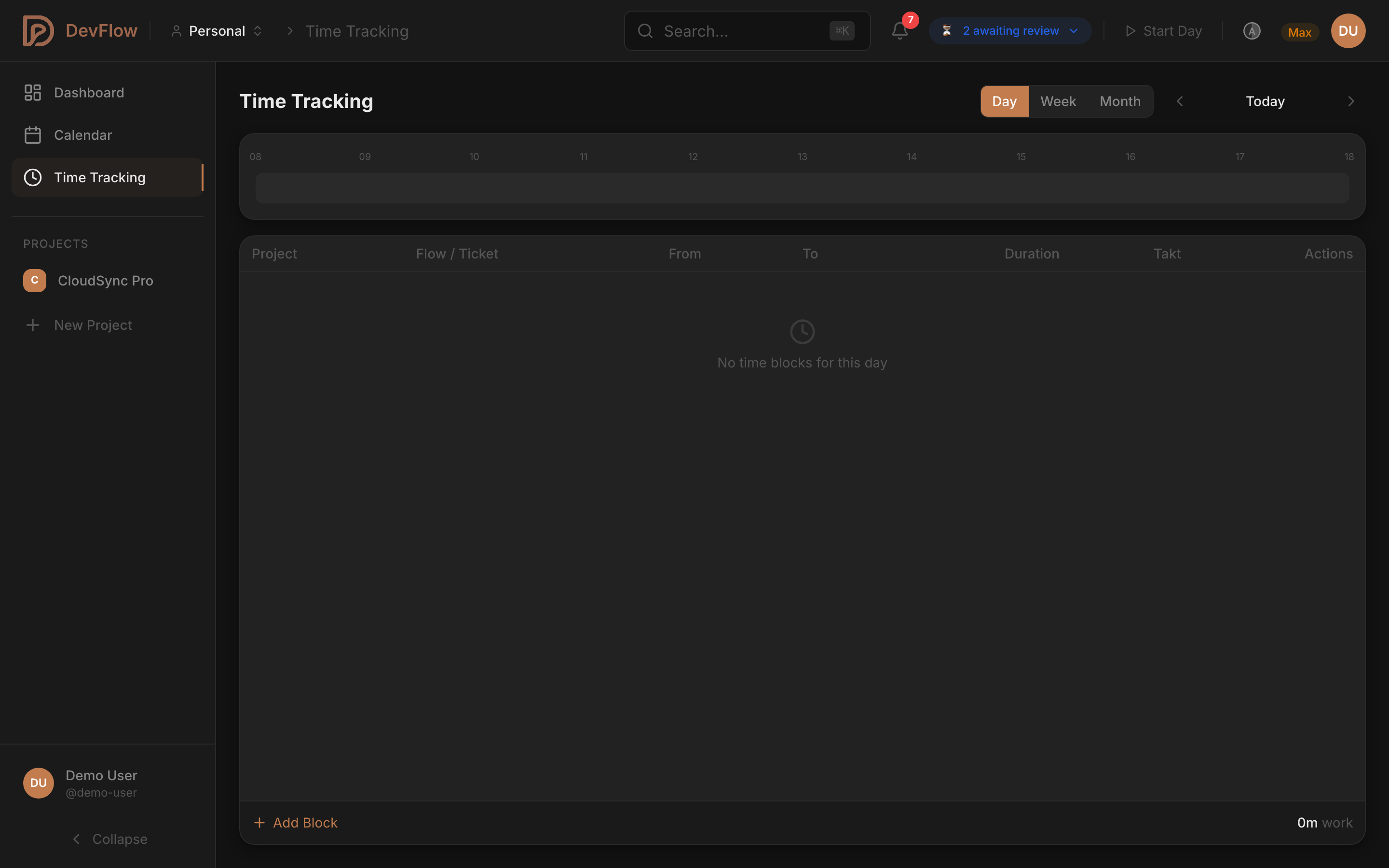Viewport: 1389px width, 868px height.
Task: Switch to the Month view
Action: (x=1120, y=101)
